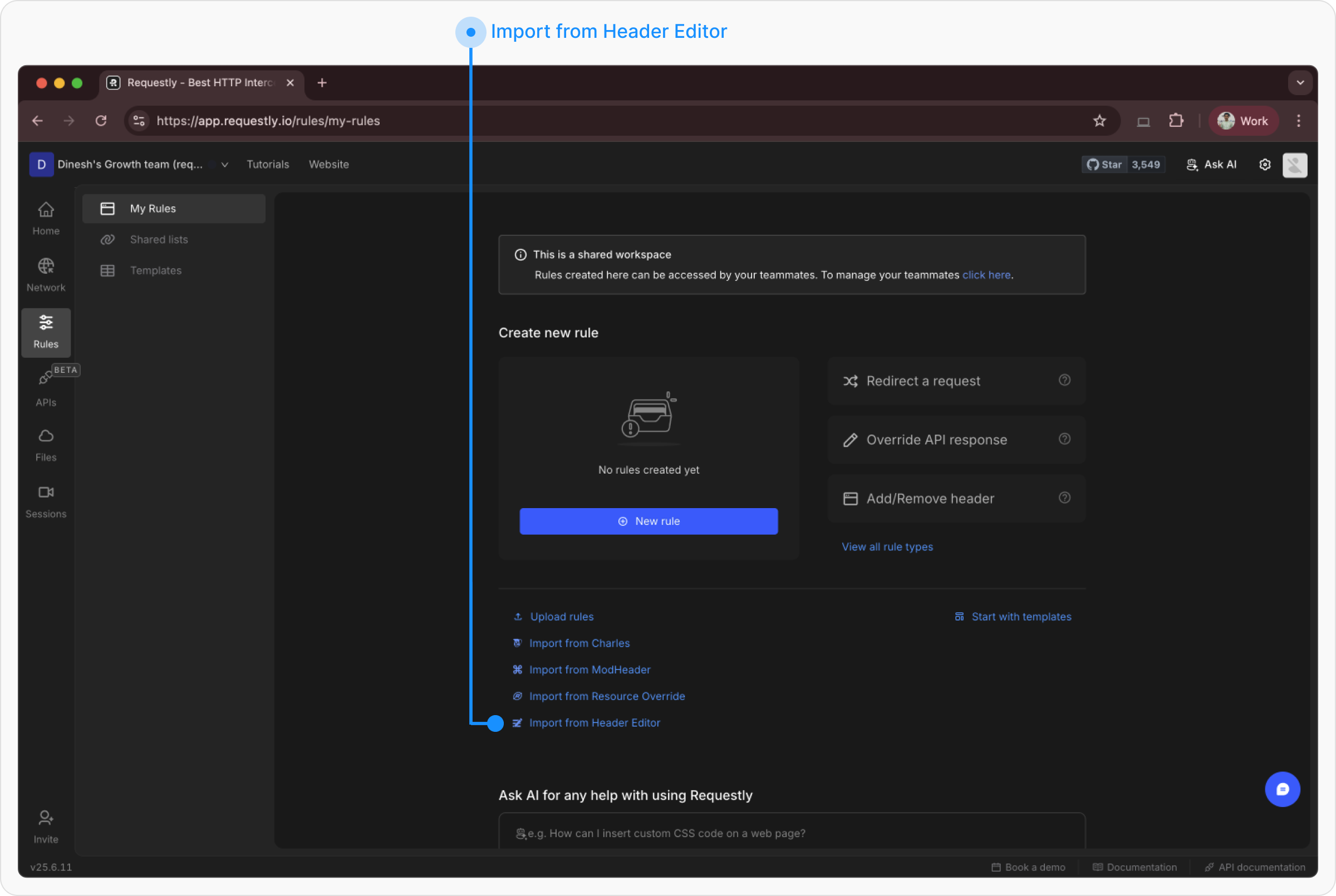Expand the browser tab search chevron
Screen dimensions: 1336x896
pyautogui.click(x=1300, y=83)
